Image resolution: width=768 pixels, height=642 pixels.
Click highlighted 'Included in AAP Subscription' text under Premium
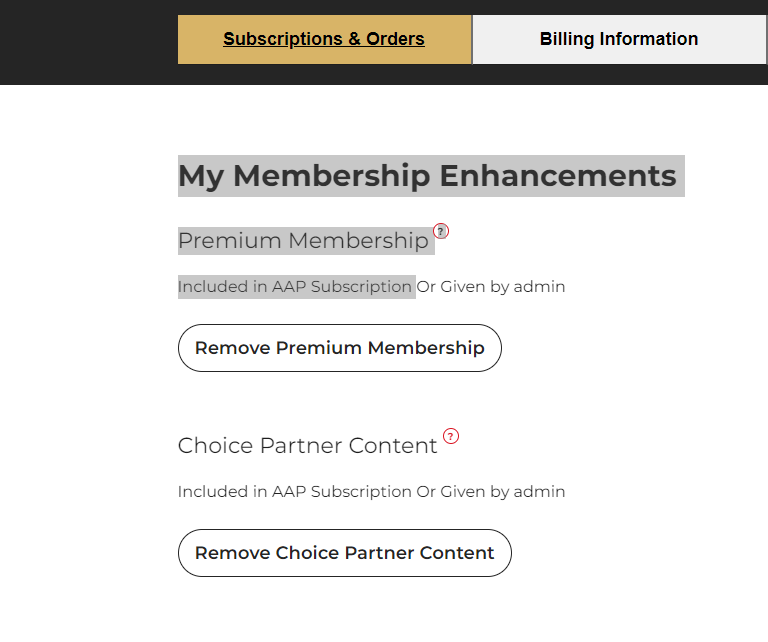tap(294, 287)
